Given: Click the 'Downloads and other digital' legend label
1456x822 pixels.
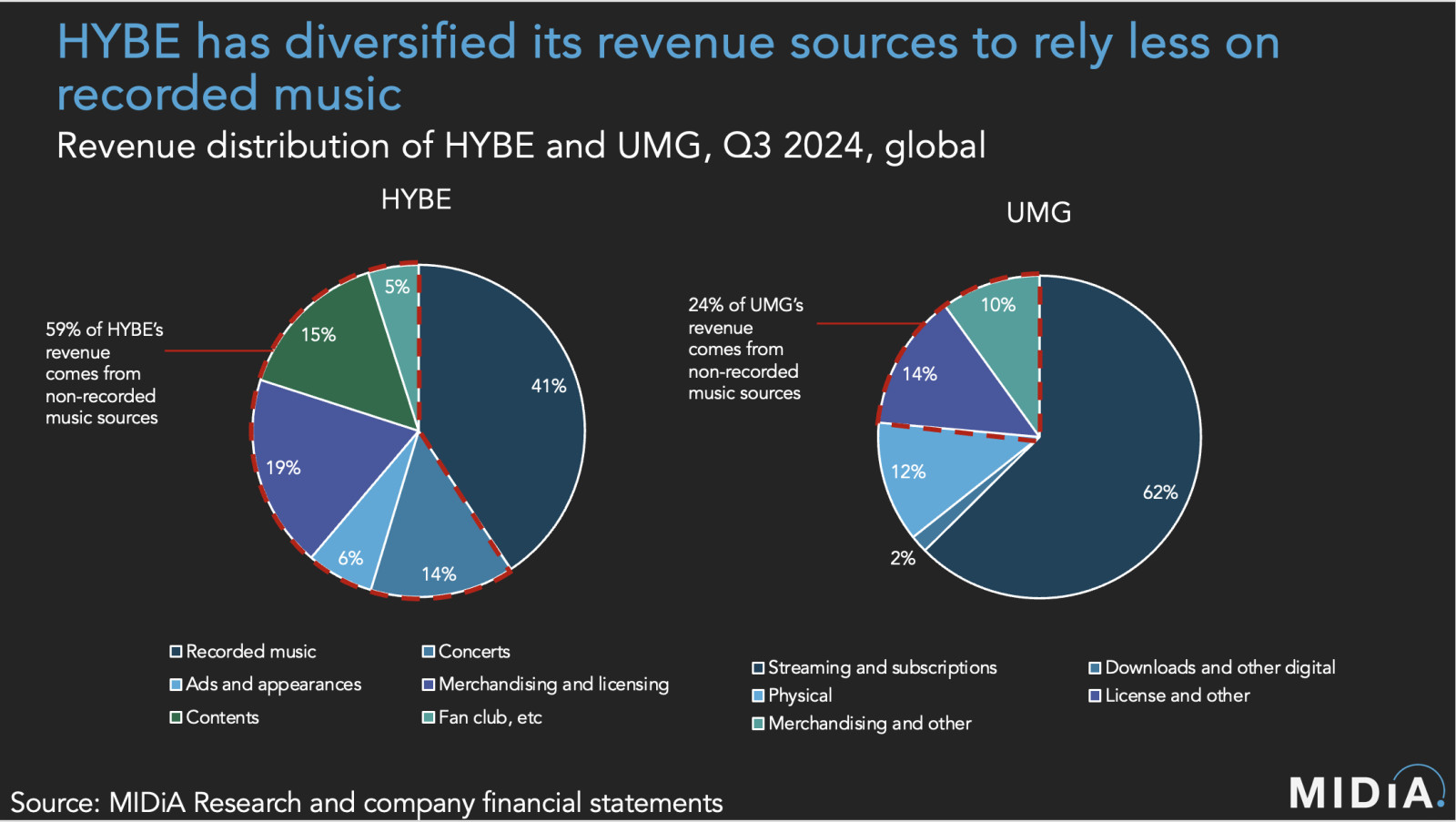Looking at the screenshot, I should tap(1220, 668).
